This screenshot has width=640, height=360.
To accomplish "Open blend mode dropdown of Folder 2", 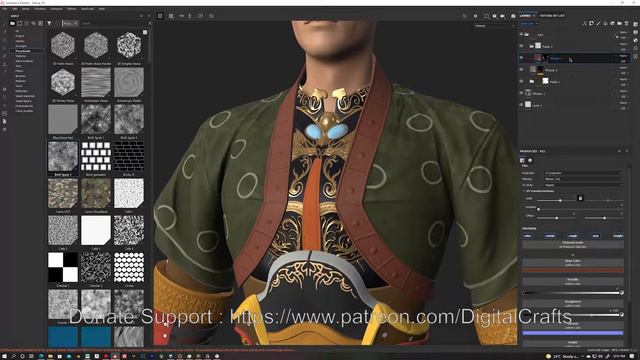I will (x=623, y=44).
